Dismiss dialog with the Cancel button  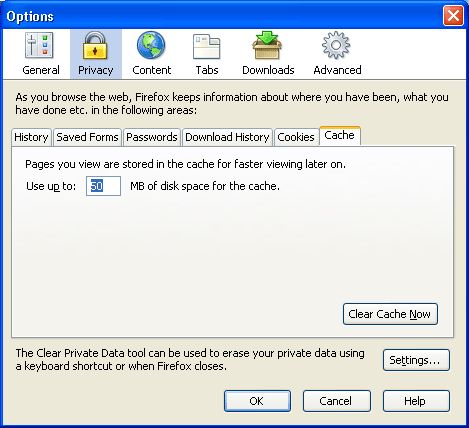pos(337,401)
